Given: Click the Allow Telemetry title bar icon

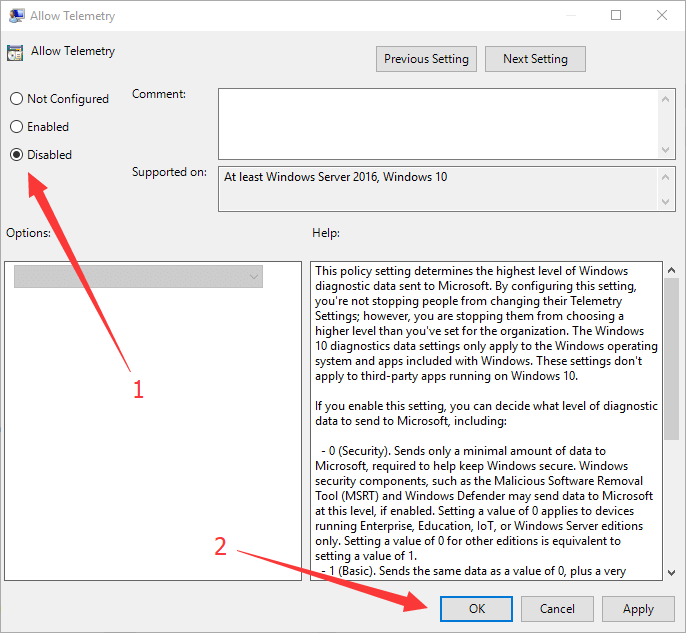Looking at the screenshot, I should (x=17, y=16).
